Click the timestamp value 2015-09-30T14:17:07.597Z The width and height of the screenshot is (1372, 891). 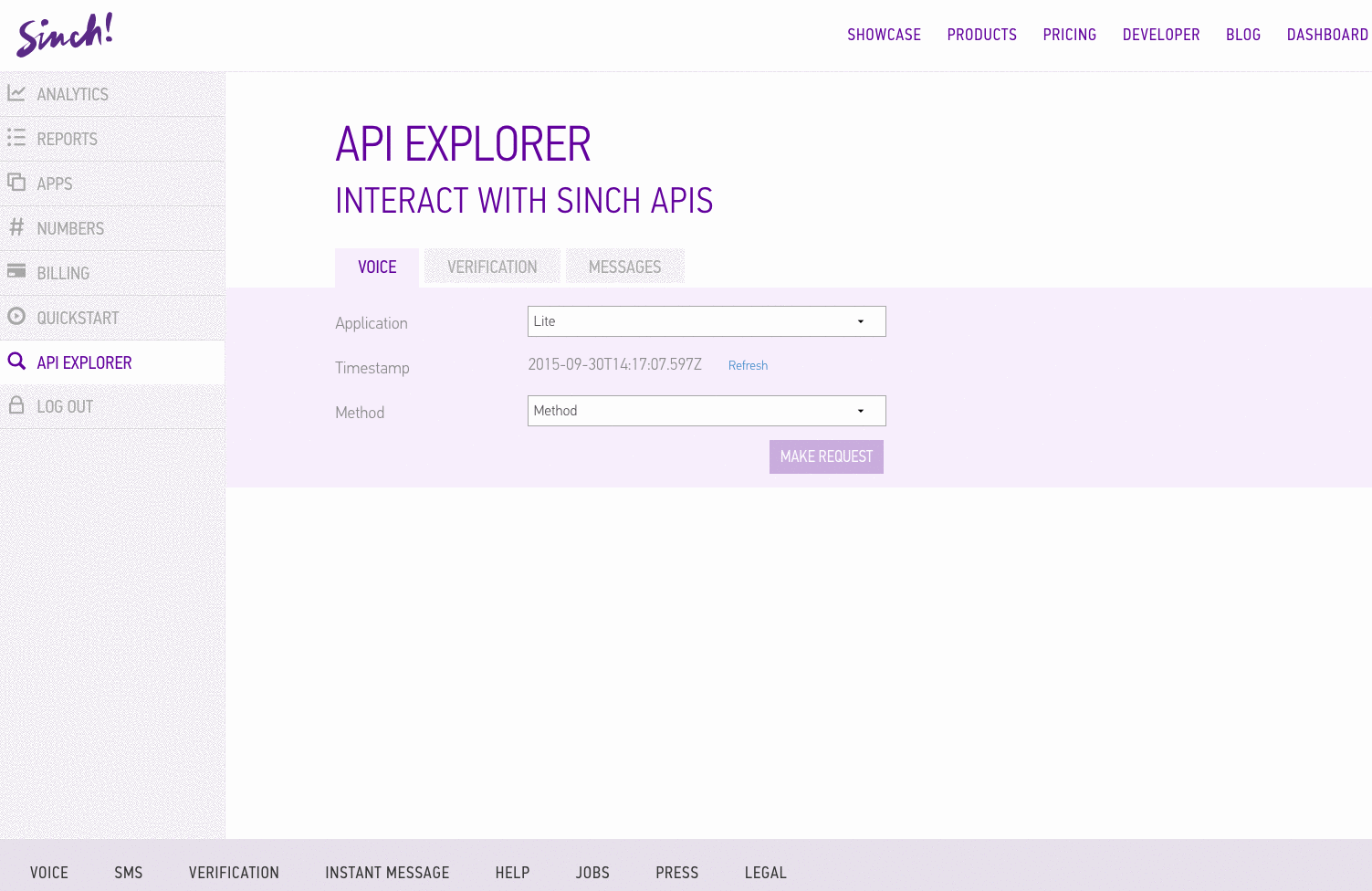(614, 364)
